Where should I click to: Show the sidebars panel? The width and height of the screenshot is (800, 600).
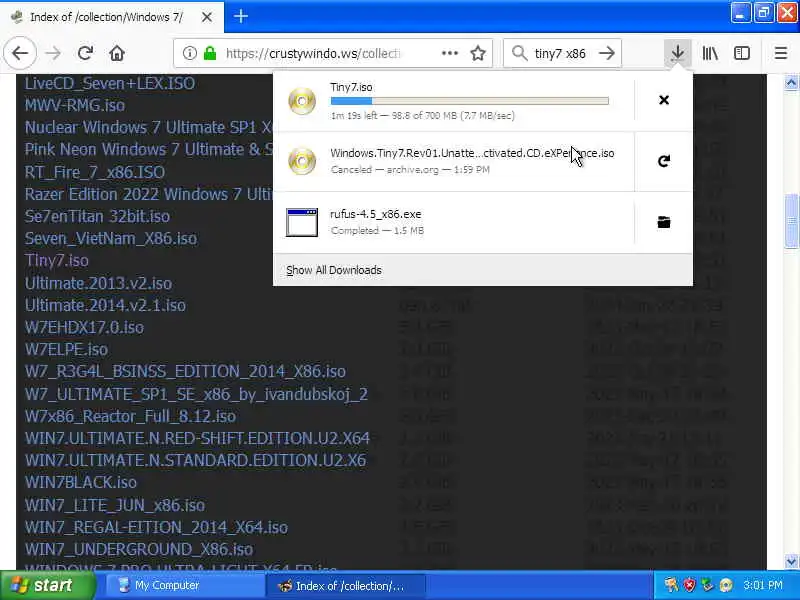tap(742, 53)
